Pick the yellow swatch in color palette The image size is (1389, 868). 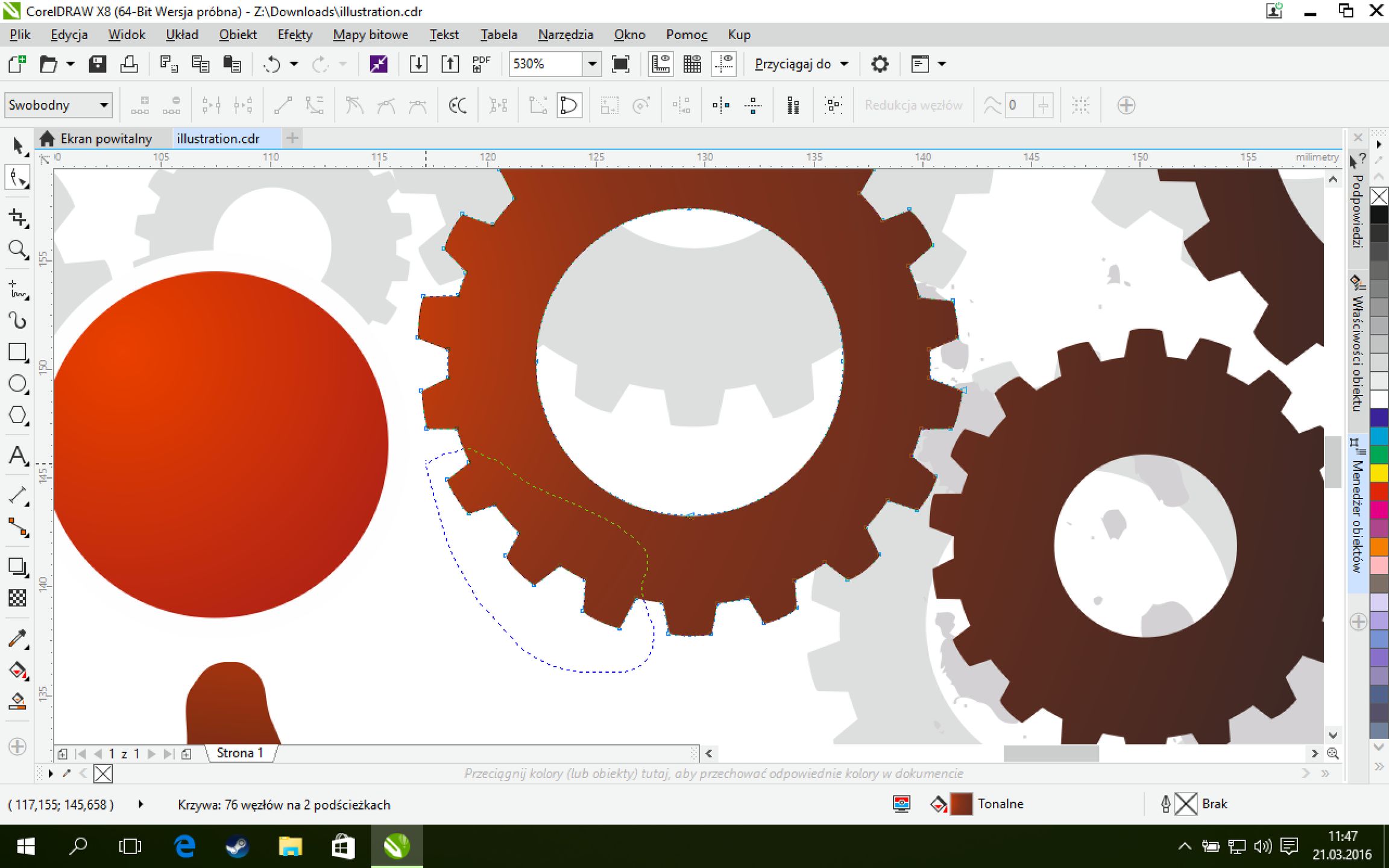click(1379, 473)
